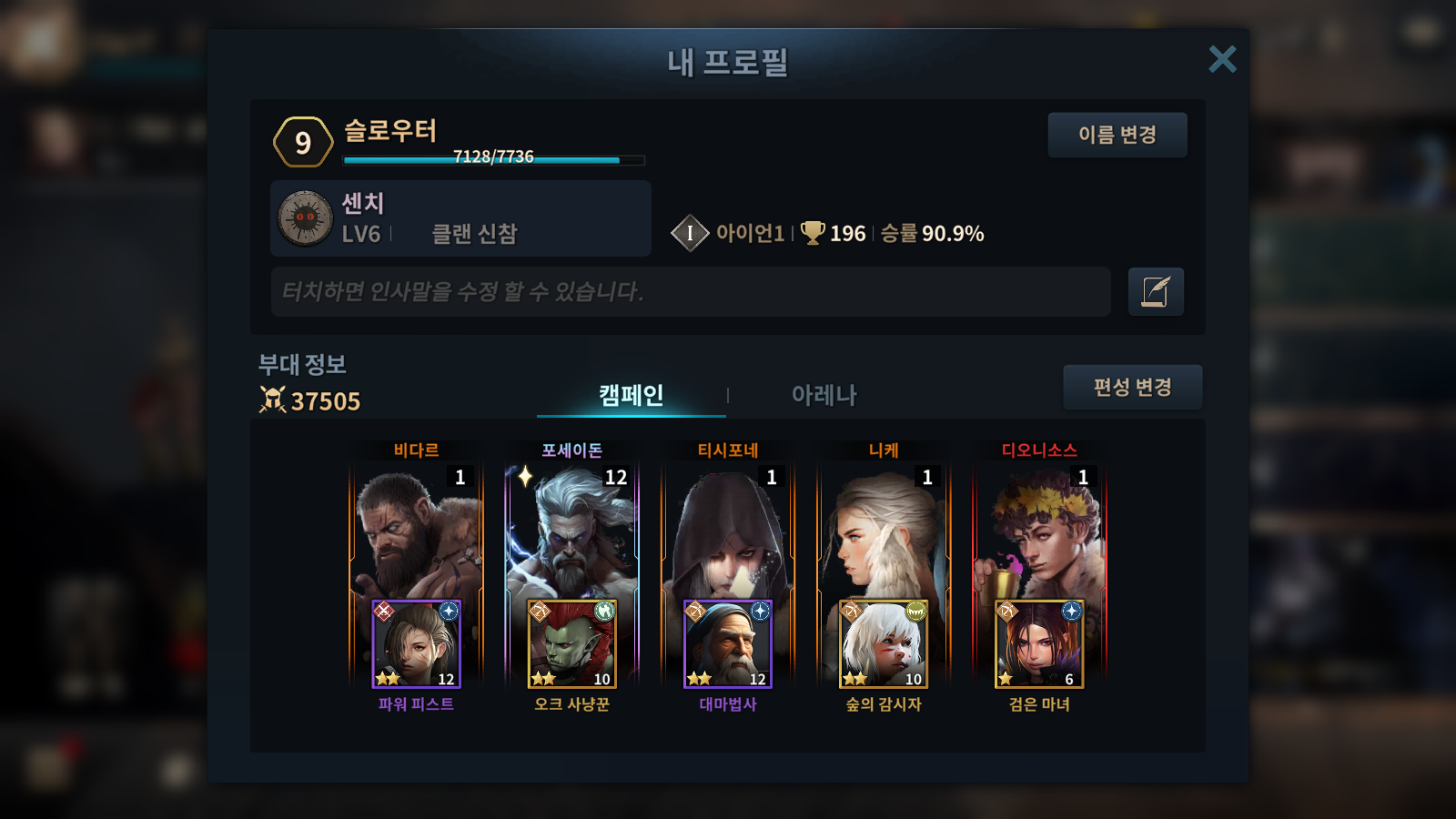Screen dimensions: 1456x819
Task: Click the 아이언1 rank diamond icon
Action: pos(690,233)
